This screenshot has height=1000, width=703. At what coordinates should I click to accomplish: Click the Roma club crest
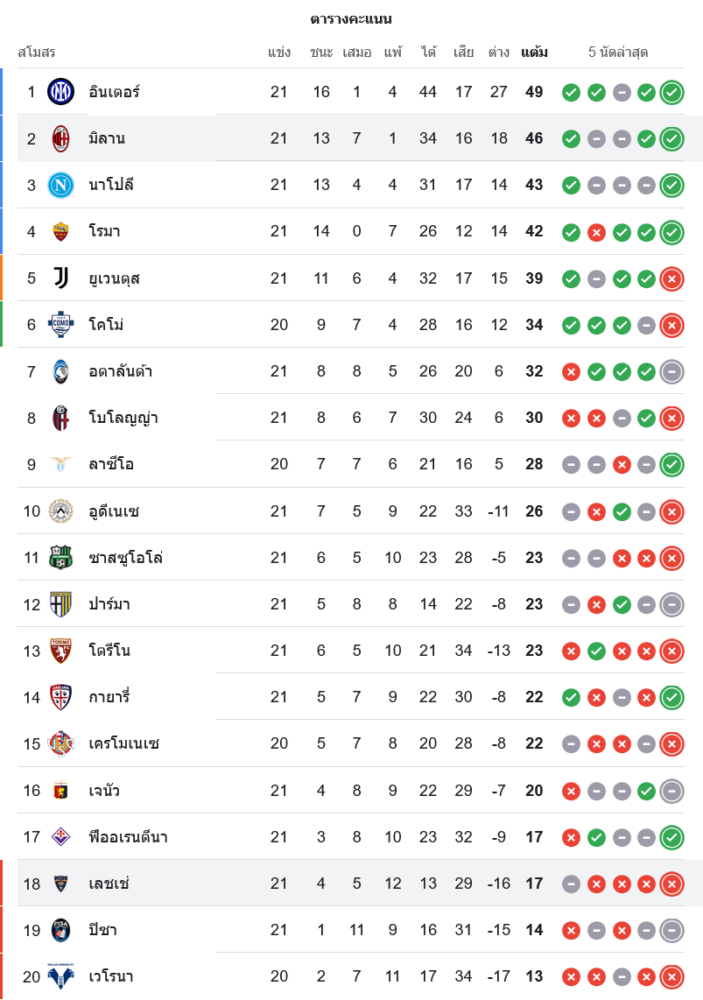[x=61, y=231]
